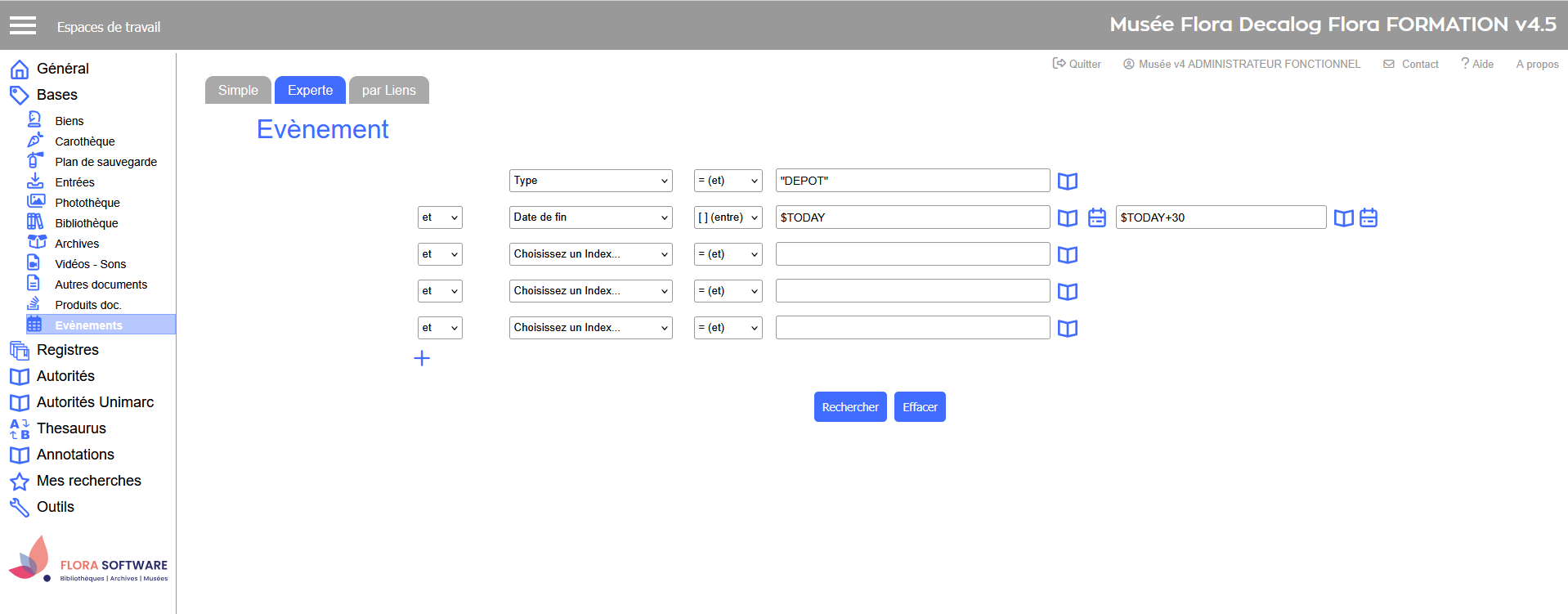Switch to the par Liens tab
This screenshot has height=614, width=1568.
click(388, 90)
